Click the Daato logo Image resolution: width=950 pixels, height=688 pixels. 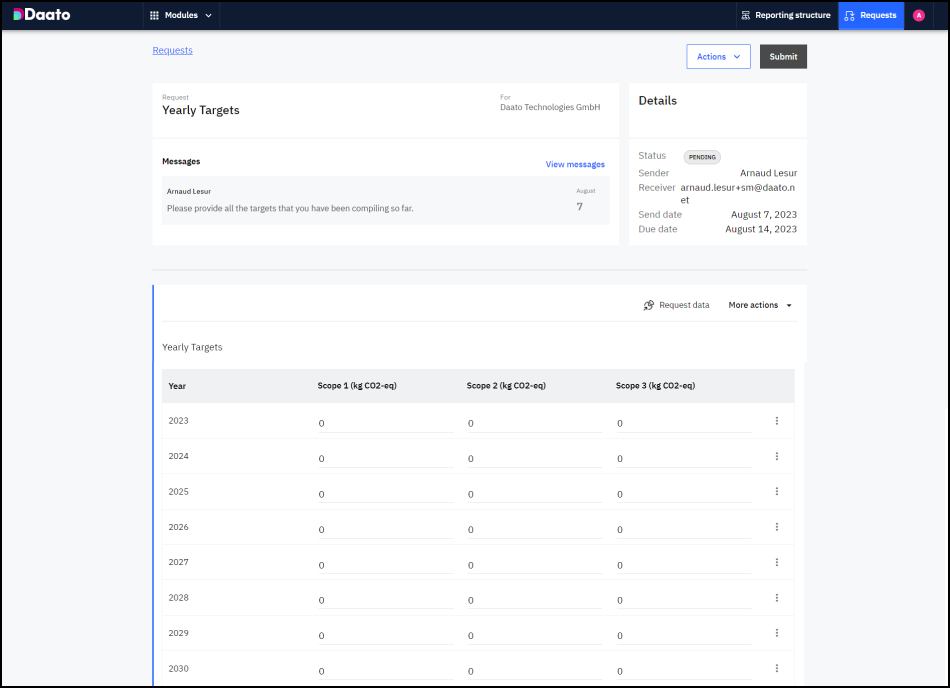pyautogui.click(x=41, y=15)
